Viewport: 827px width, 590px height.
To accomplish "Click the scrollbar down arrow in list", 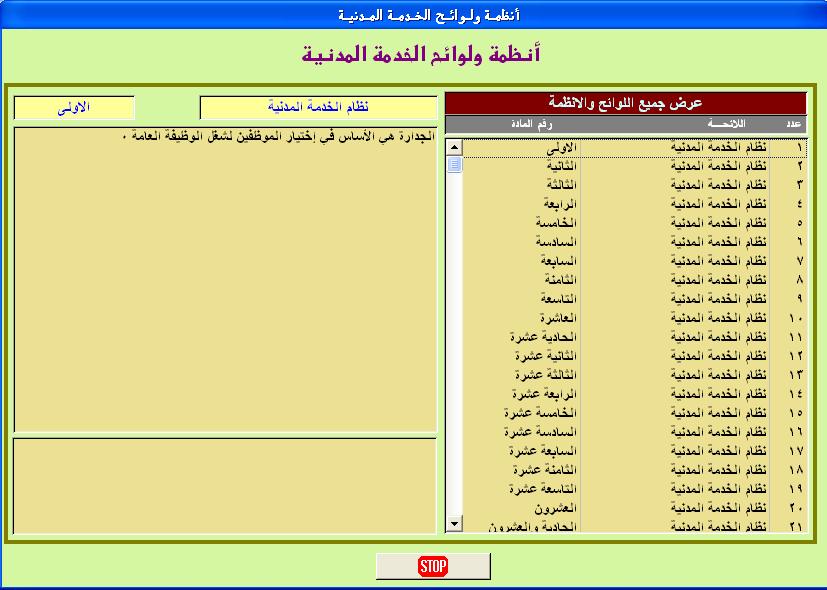I will [454, 524].
